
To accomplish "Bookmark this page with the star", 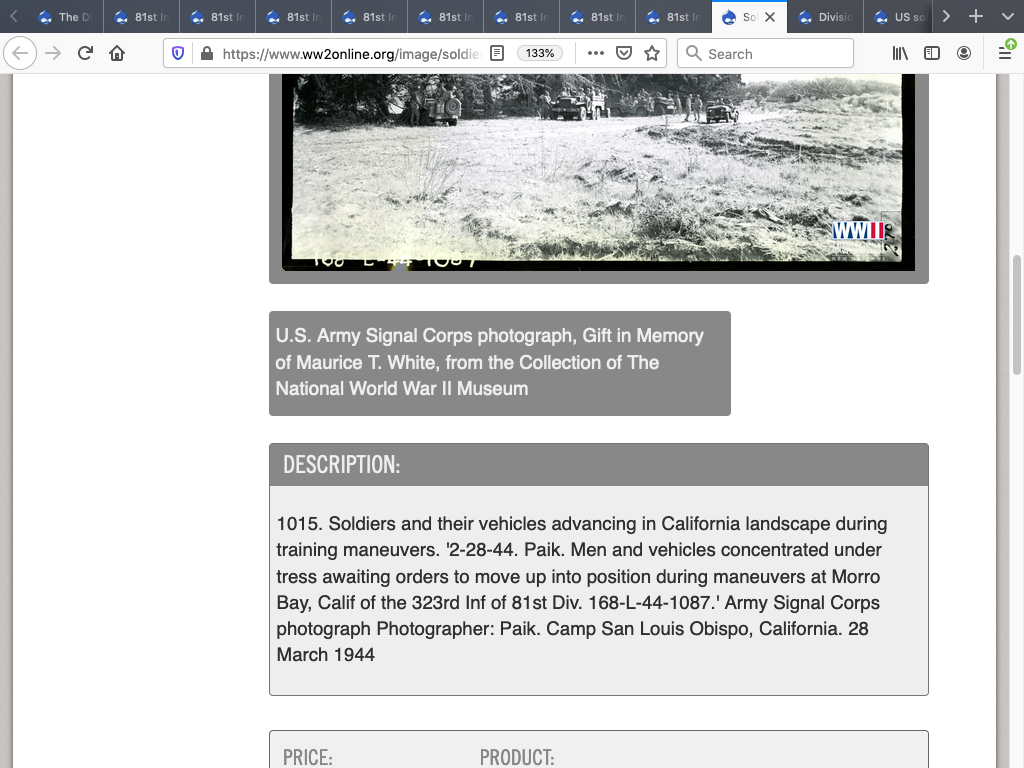I will point(652,54).
